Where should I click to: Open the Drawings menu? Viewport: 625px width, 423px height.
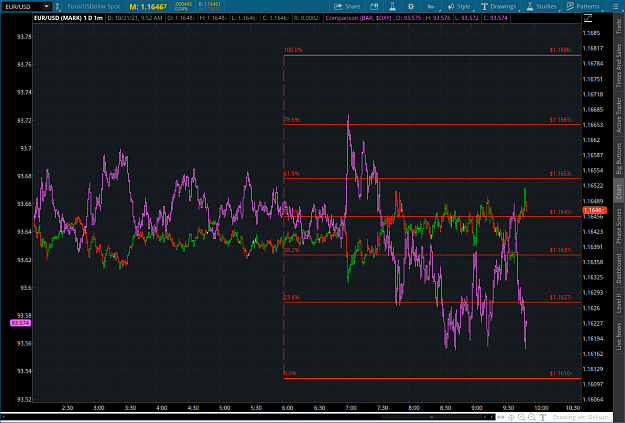tap(499, 6)
